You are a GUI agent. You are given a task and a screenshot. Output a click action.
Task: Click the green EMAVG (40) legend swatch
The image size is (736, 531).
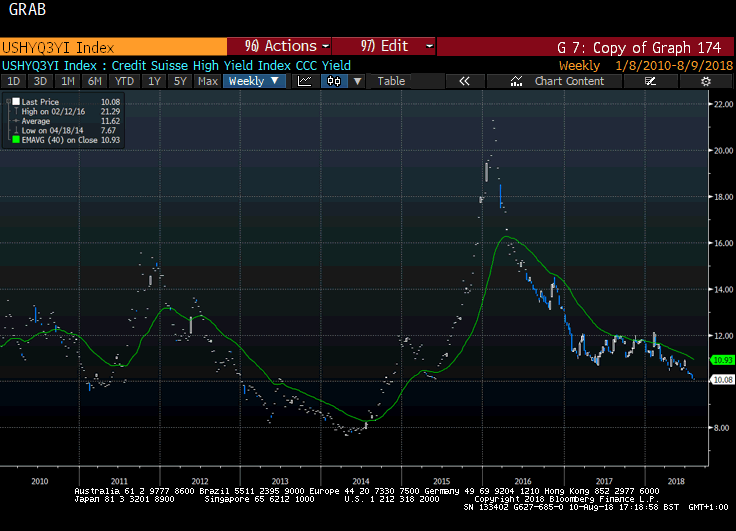pos(15,142)
